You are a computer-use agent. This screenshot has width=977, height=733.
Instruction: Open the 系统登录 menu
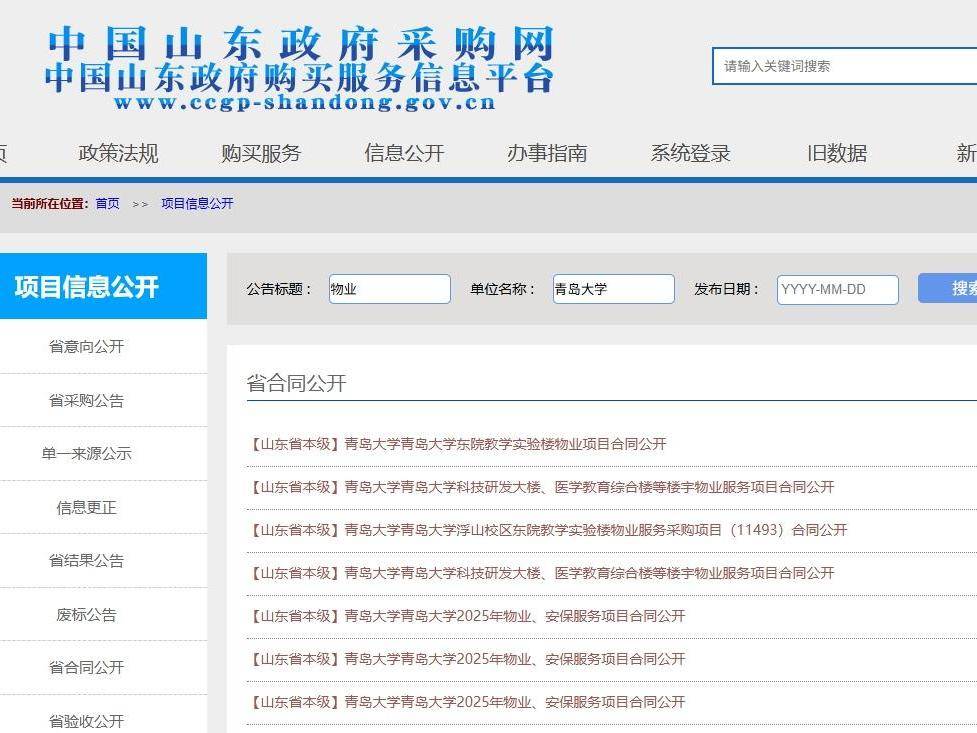pos(690,153)
